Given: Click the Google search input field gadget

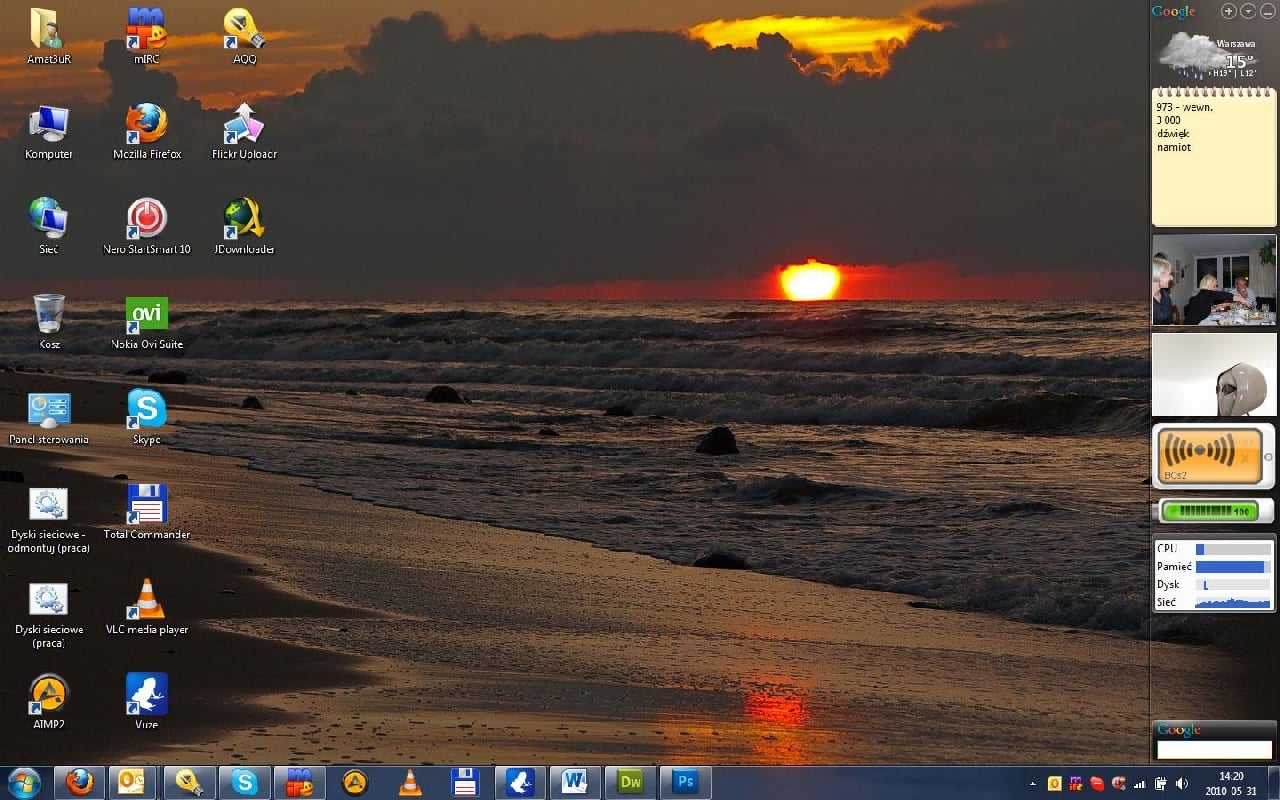Looking at the screenshot, I should pos(1214,749).
